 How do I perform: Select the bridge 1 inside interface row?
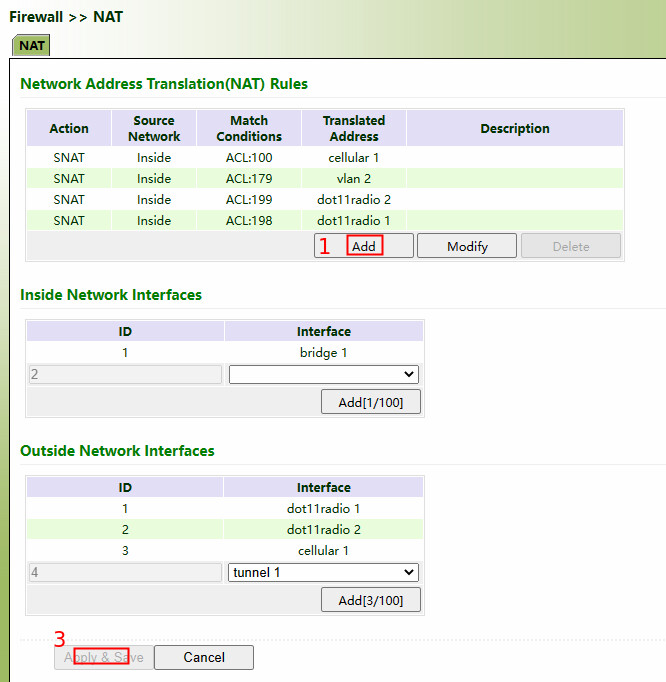point(323,353)
